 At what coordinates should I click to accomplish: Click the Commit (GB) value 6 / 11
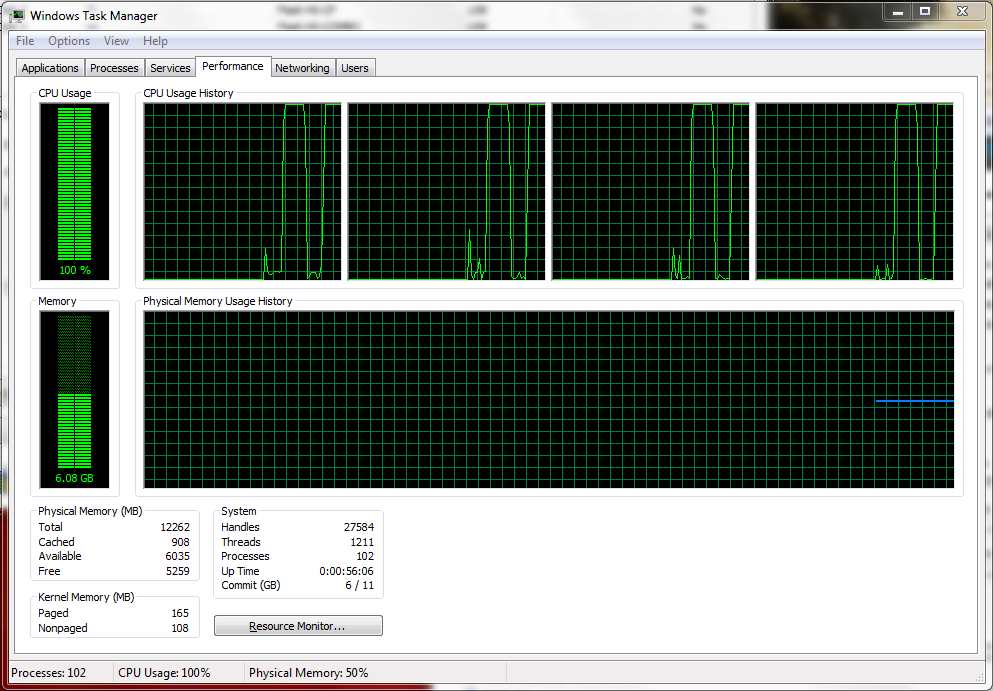coord(360,585)
